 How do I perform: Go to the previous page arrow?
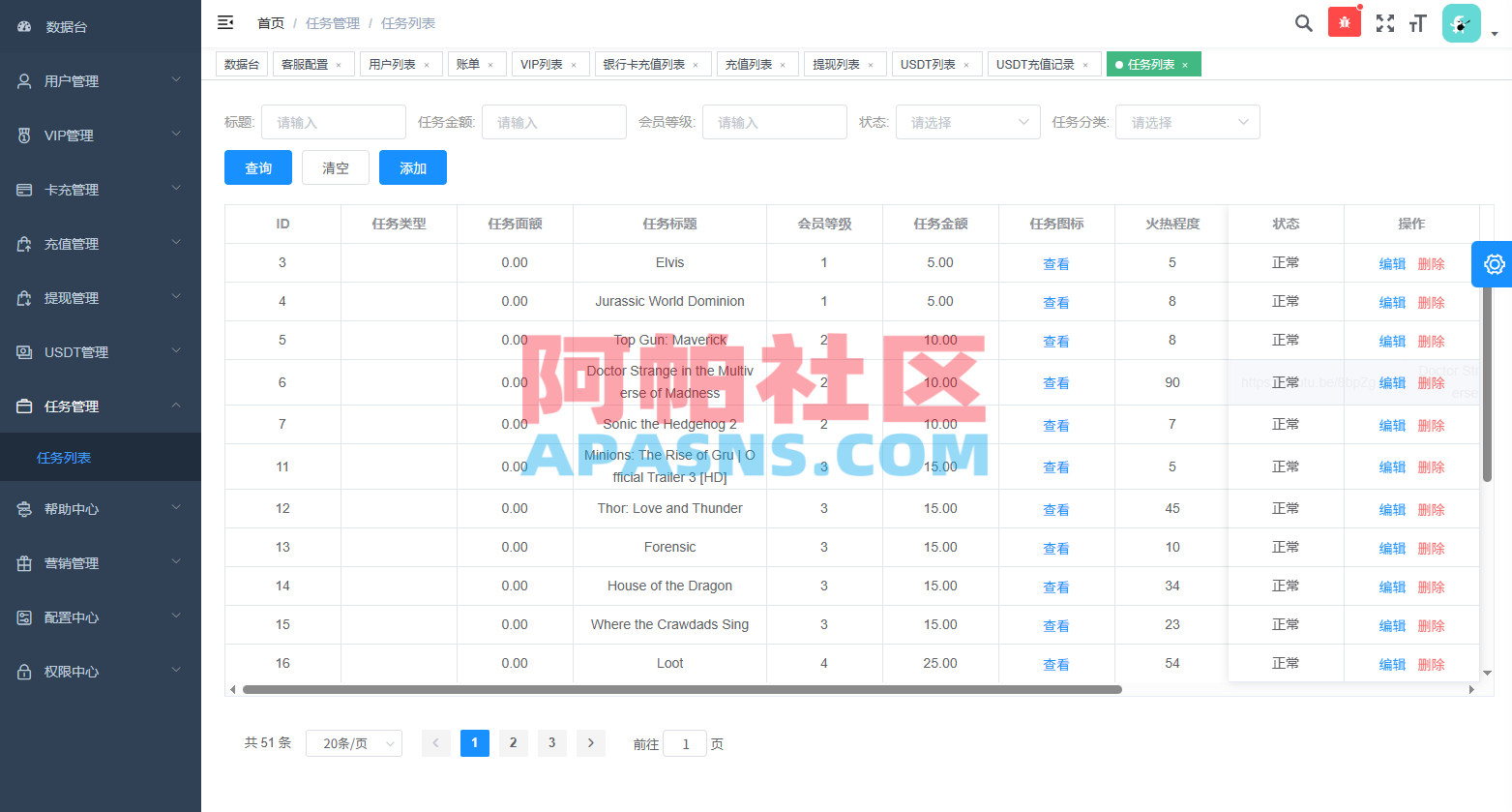[436, 743]
